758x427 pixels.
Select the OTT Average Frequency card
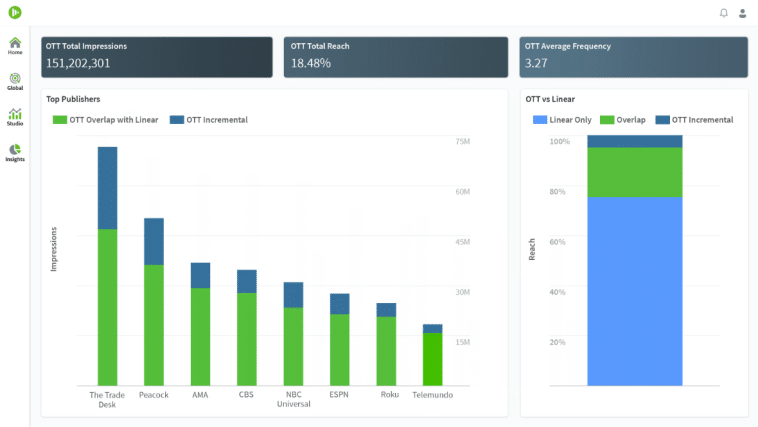(x=633, y=57)
